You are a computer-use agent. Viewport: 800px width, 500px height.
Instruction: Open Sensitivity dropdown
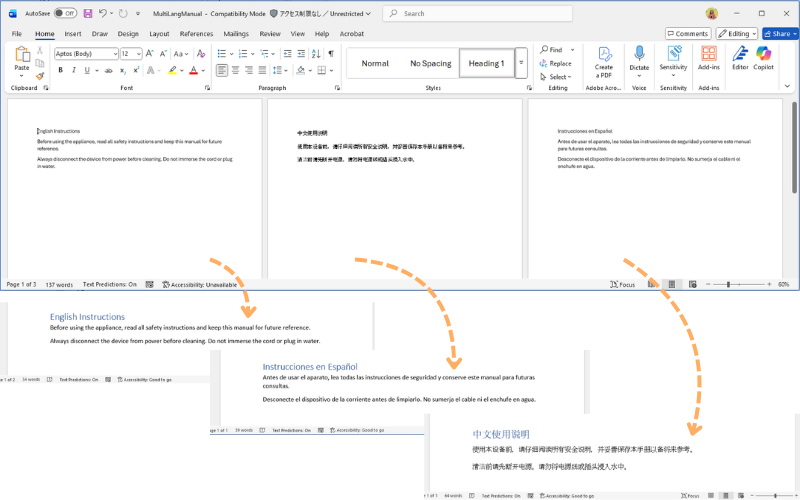pos(673,62)
